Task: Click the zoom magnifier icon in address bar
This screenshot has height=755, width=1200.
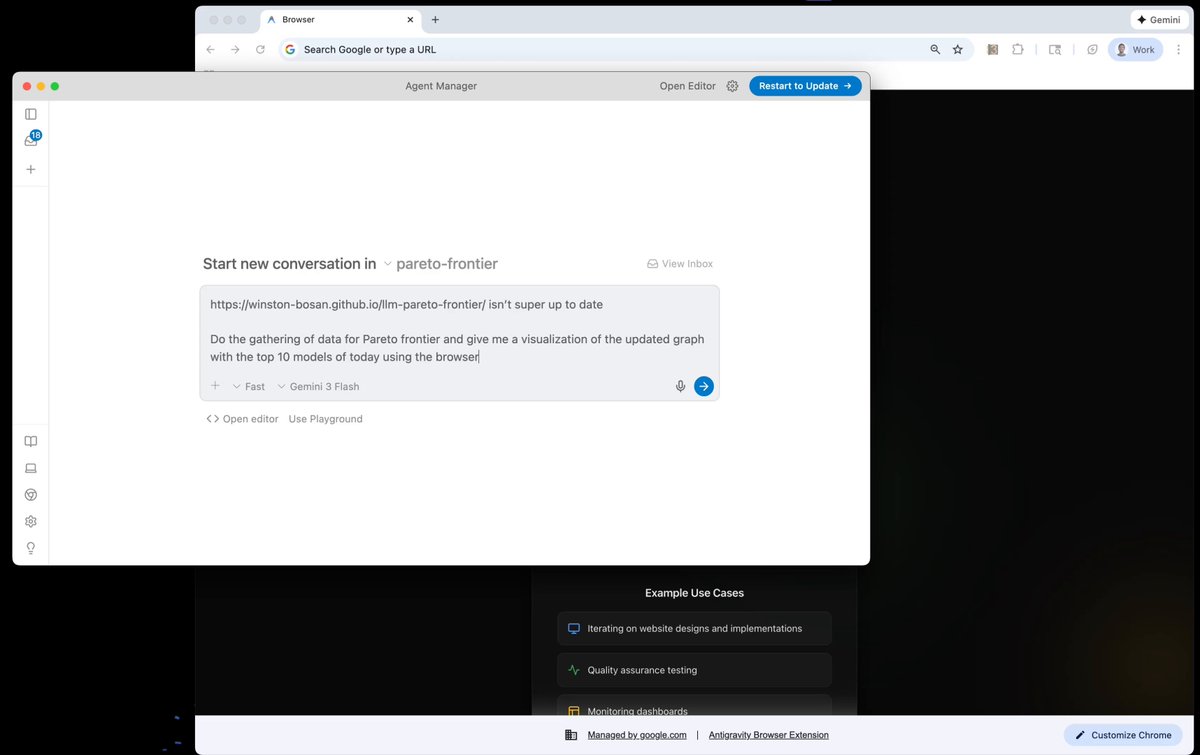Action: [935, 49]
